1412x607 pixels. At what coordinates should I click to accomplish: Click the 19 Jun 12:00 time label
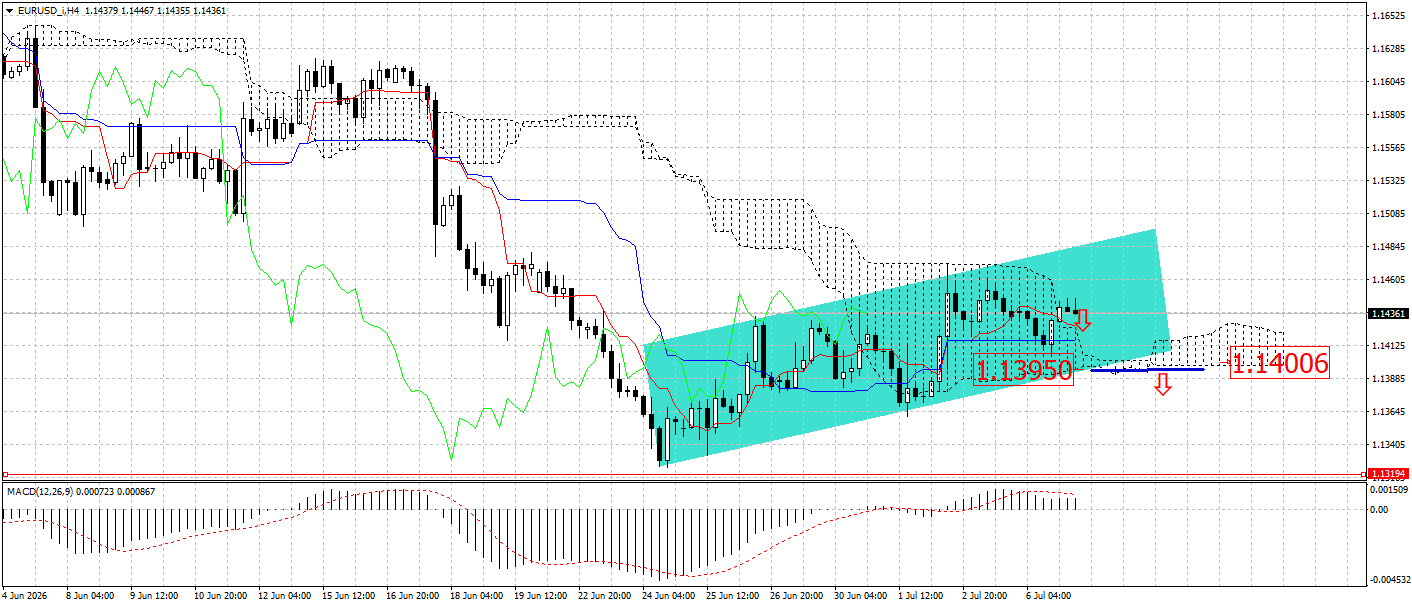click(542, 596)
